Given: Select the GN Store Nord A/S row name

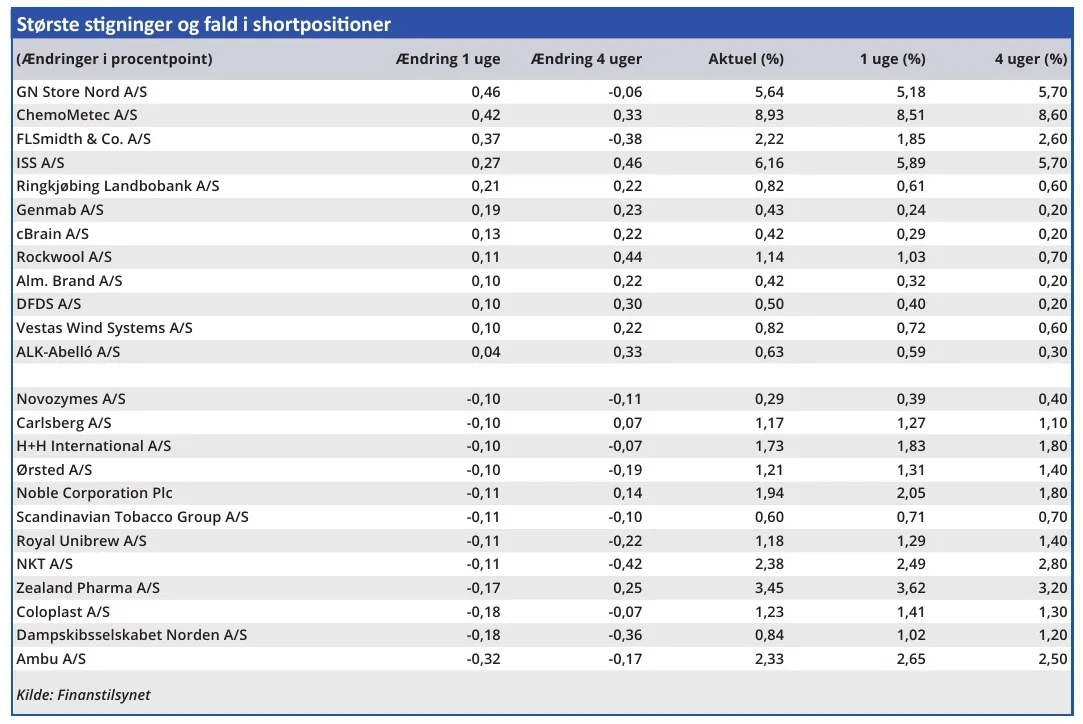Looking at the screenshot, I should click(x=75, y=92).
